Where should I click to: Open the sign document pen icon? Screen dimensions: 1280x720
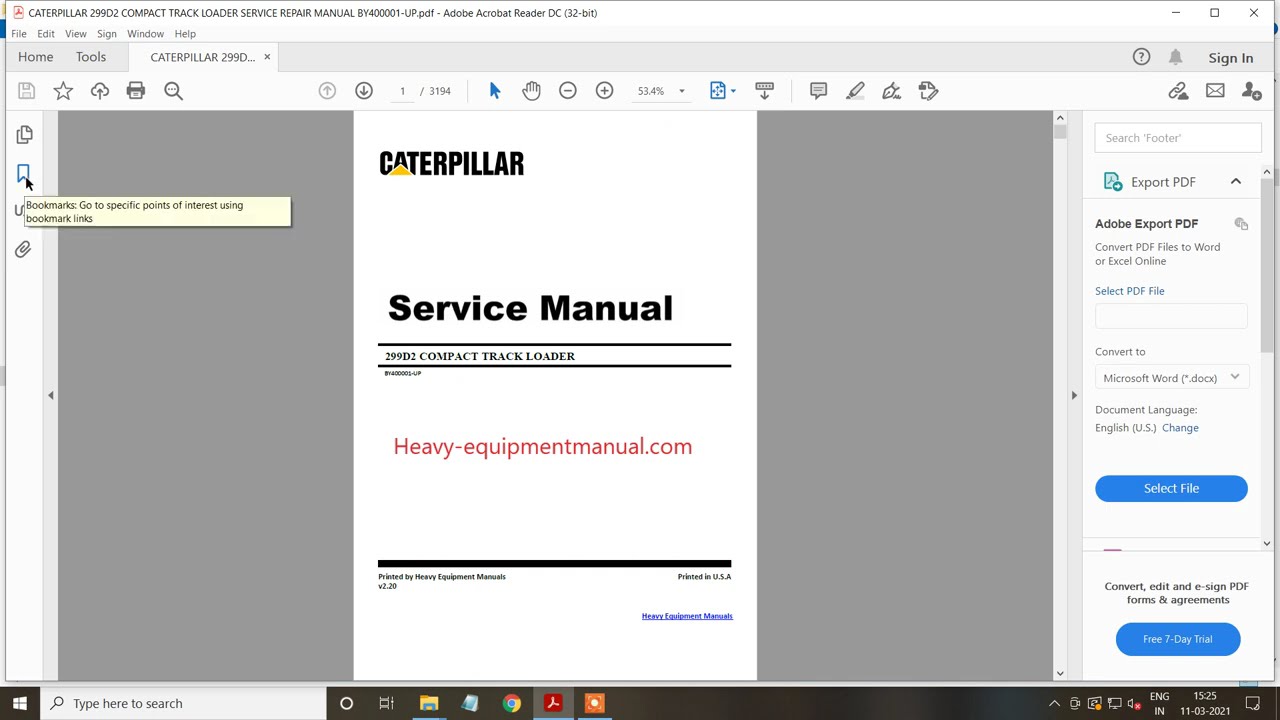(891, 91)
